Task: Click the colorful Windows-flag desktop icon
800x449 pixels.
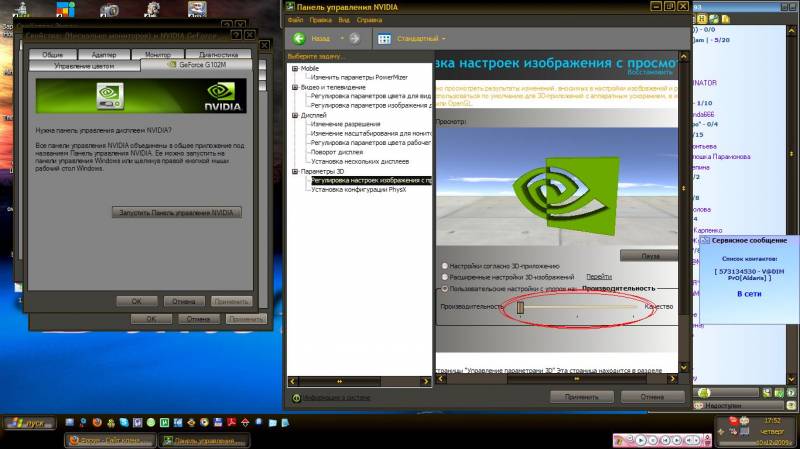Action: point(65,8)
